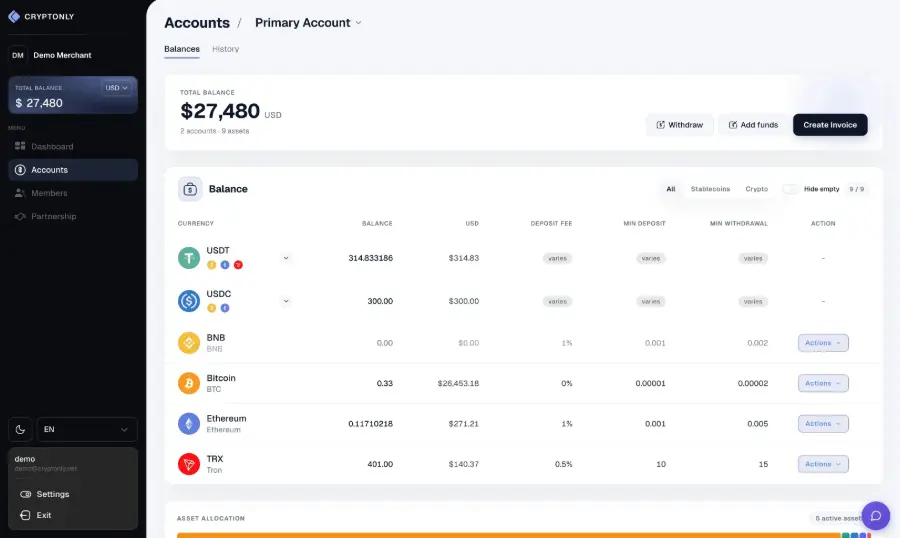Click the yellow network badge under USDC
The image size is (900, 538).
pyautogui.click(x=211, y=308)
